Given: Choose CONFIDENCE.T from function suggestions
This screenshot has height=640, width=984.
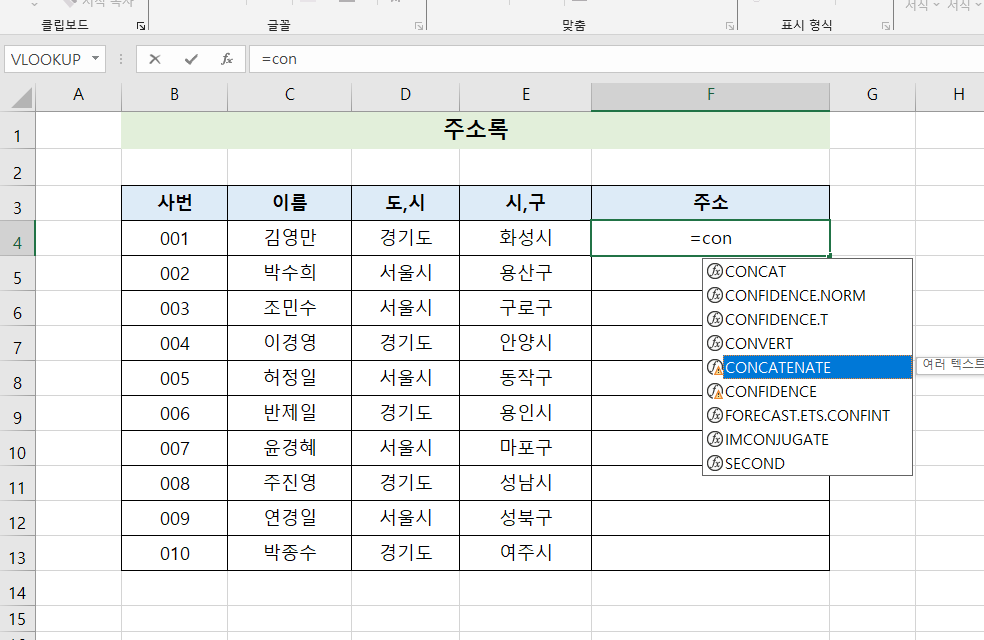Looking at the screenshot, I should pyautogui.click(x=807, y=319).
